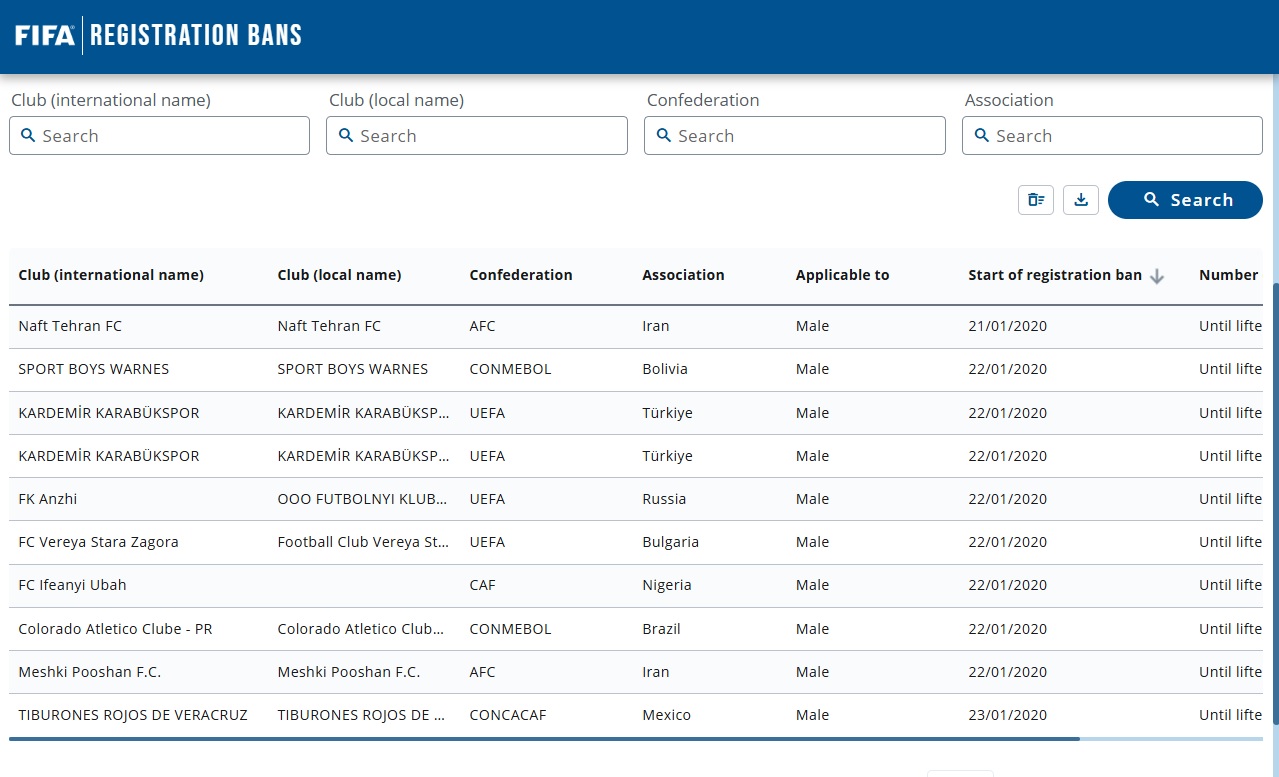Click the OOO FUTBOLNYI KLUB local name cell
The width and height of the screenshot is (1279, 777).
[x=363, y=499]
